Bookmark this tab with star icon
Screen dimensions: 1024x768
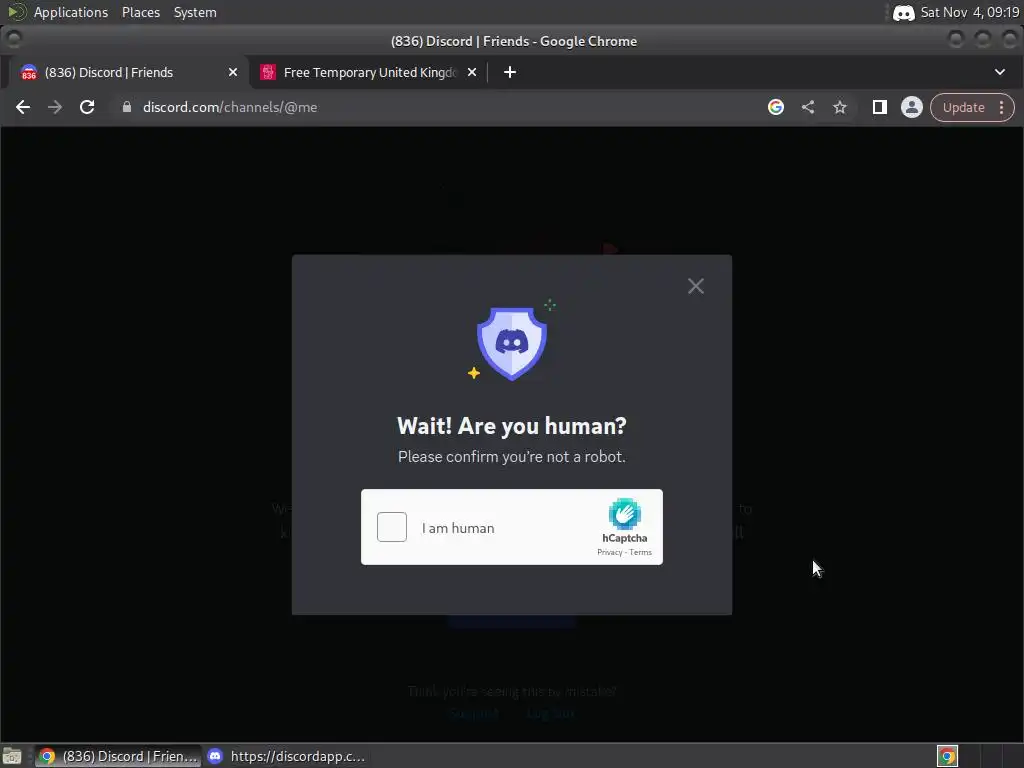coord(840,107)
